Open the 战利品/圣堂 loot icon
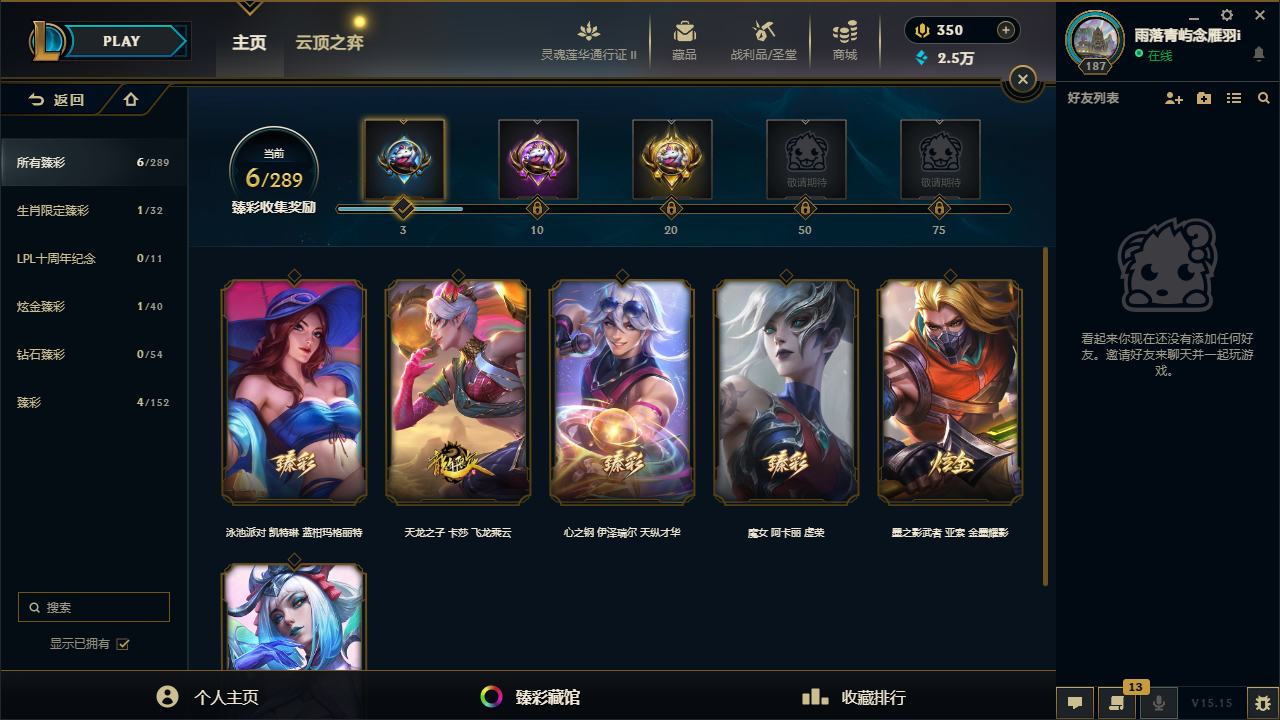This screenshot has height=720, width=1280. tap(764, 31)
